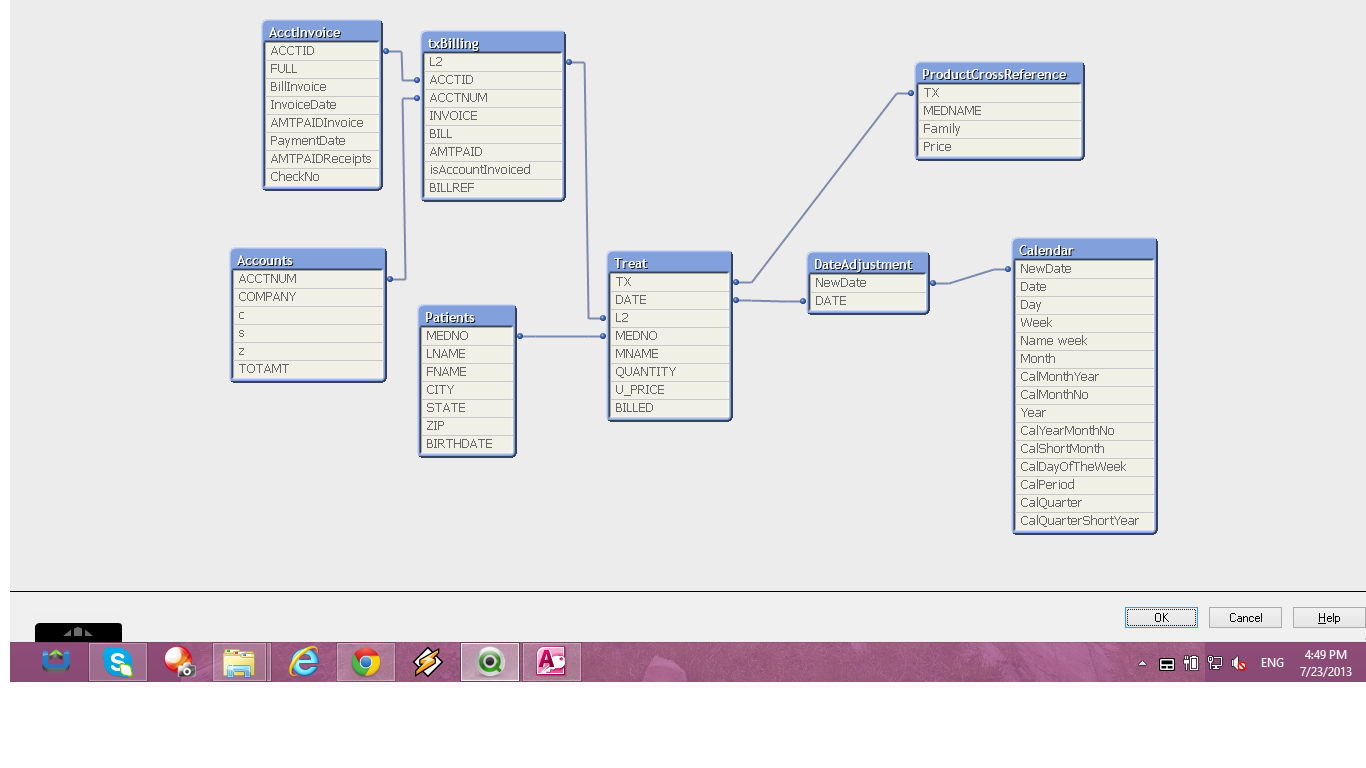Launch Google Chrome from the taskbar
This screenshot has width=1366, height=768.
pos(366,662)
